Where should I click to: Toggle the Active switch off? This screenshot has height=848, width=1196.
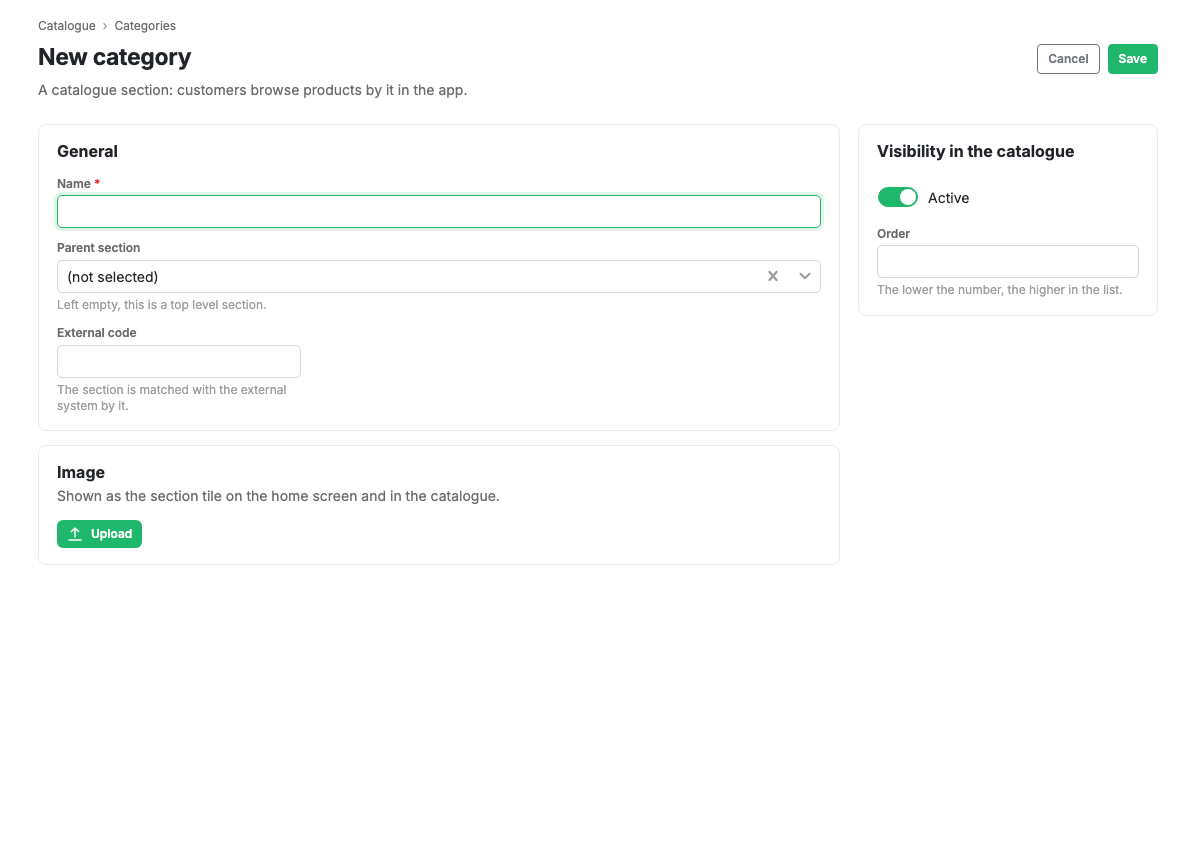[898, 198]
